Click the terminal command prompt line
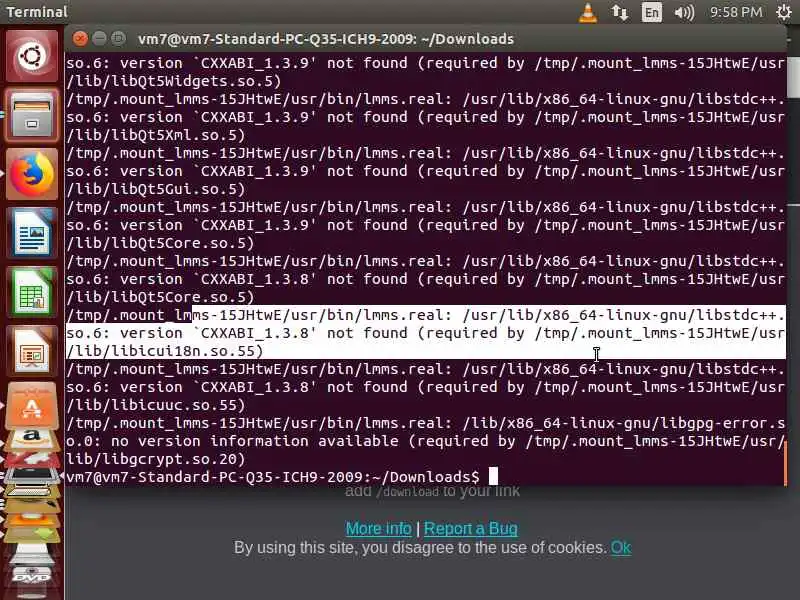800x600 pixels. point(282,477)
